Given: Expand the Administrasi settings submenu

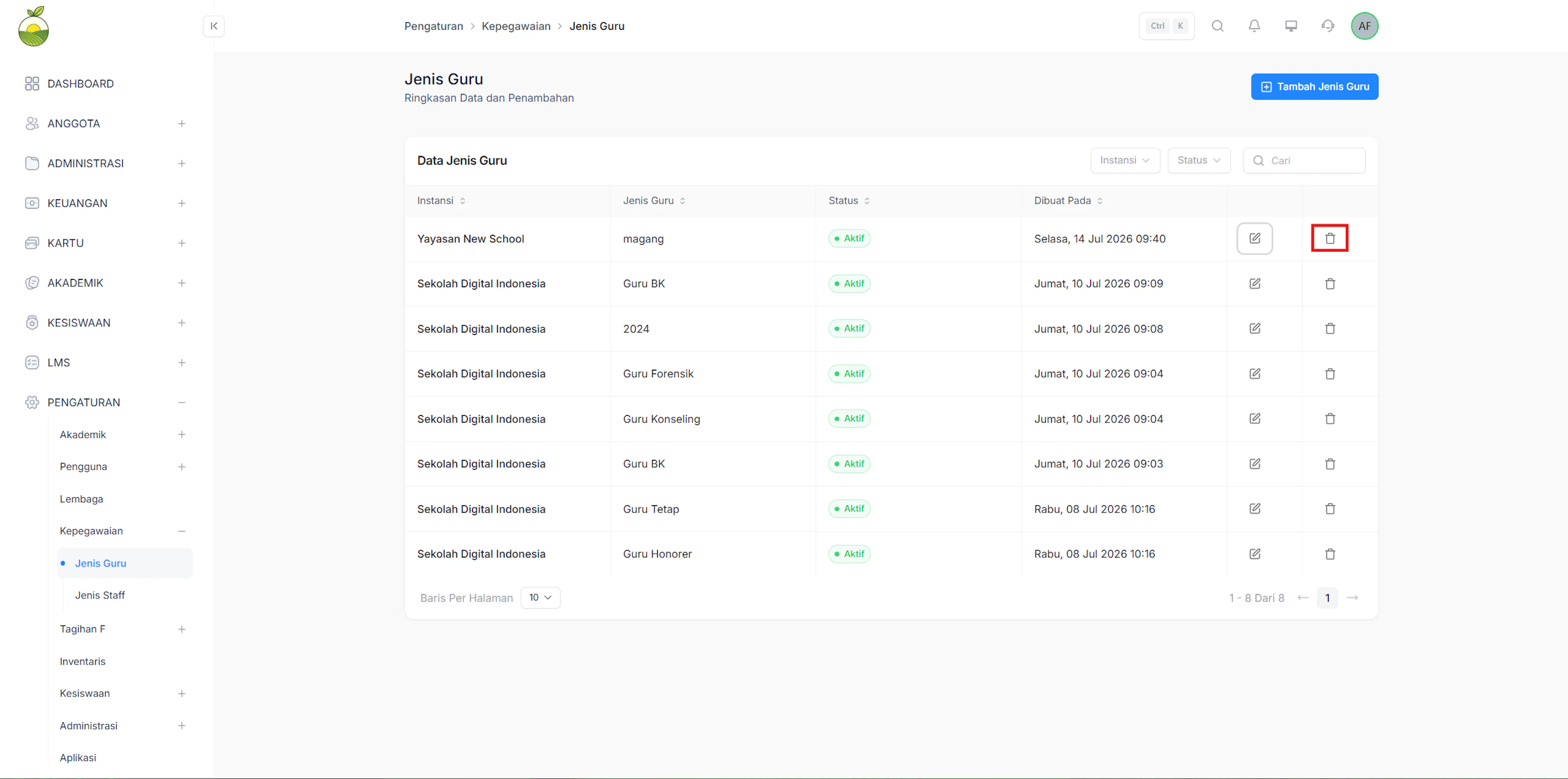Looking at the screenshot, I should point(181,726).
